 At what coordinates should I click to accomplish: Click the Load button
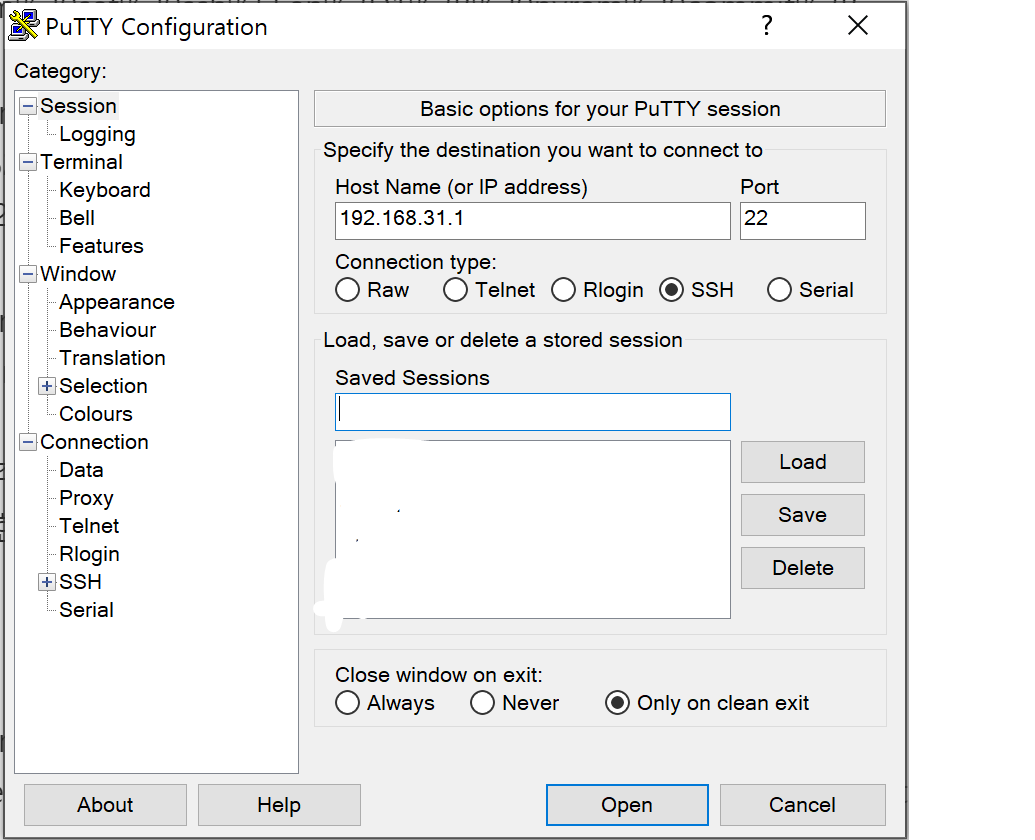(x=803, y=462)
